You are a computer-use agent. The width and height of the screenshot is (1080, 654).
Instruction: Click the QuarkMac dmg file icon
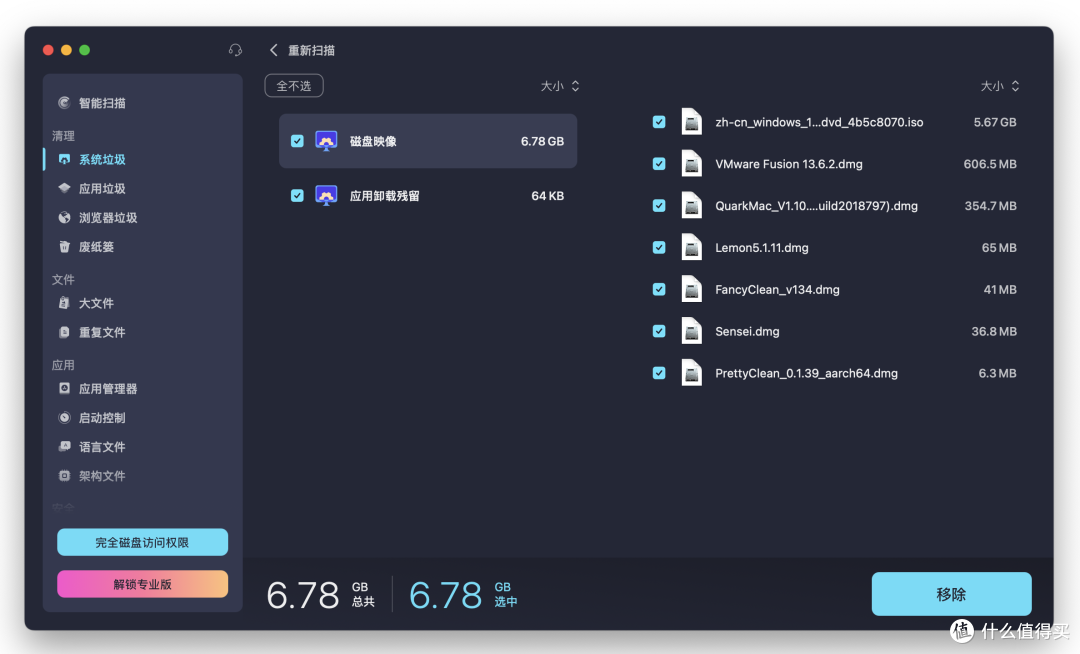coord(692,206)
